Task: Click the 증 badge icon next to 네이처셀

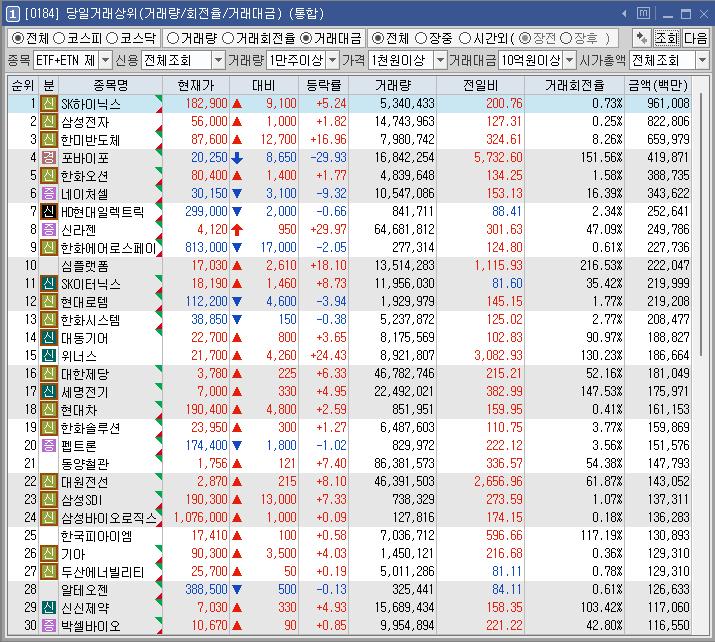Action: coord(48,193)
